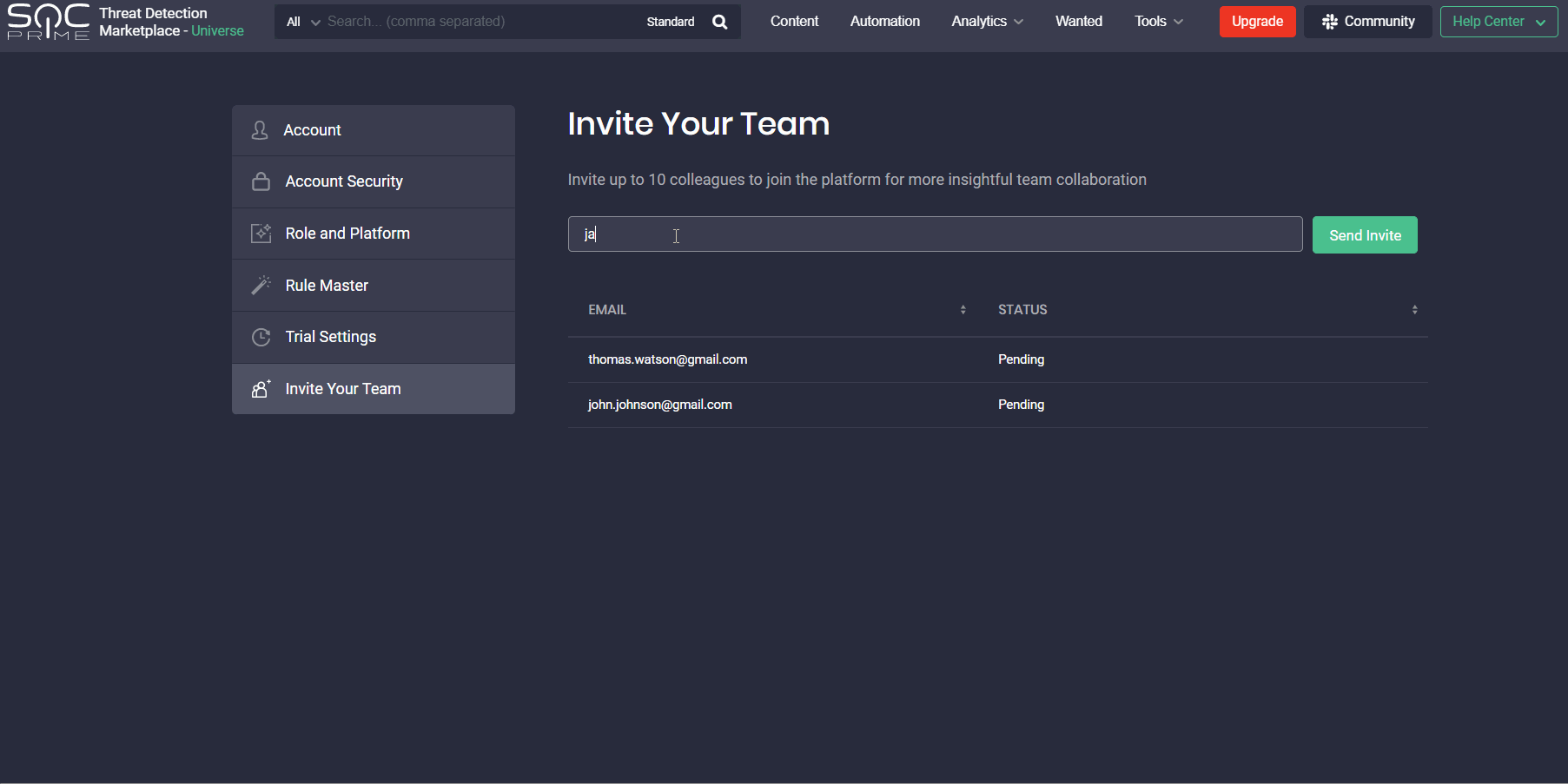Click the Invite Your Team icon

coord(261,389)
